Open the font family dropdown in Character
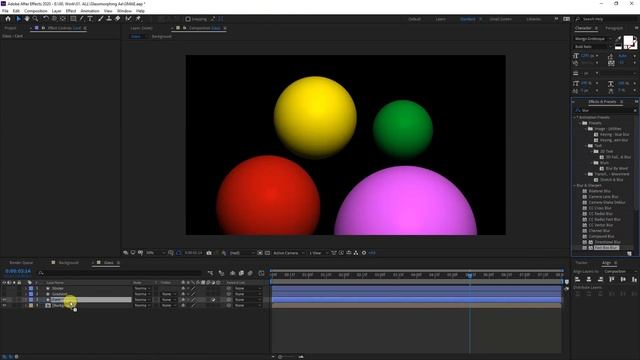Image resolution: width=640 pixels, height=360 pixels. pos(593,39)
